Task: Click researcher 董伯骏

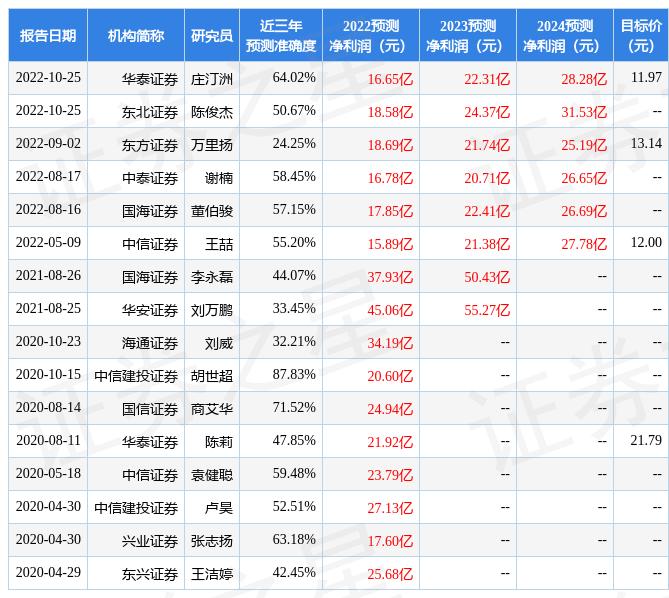Action: tap(212, 211)
